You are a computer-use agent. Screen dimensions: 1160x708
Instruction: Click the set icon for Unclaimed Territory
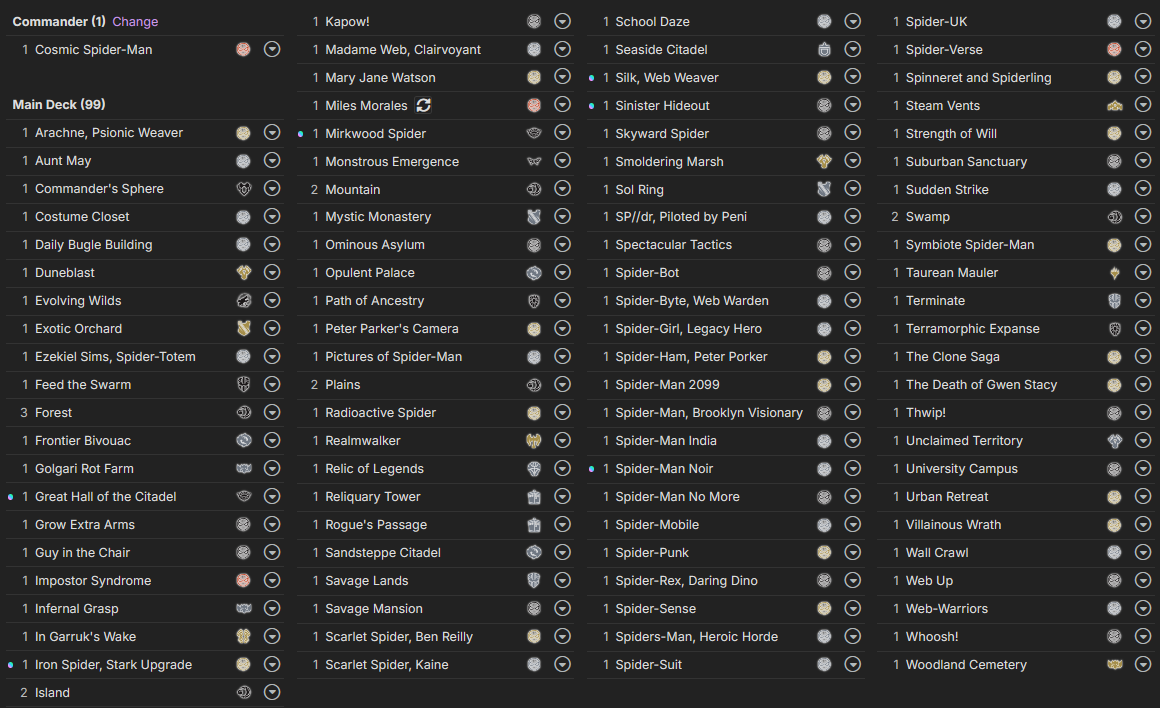pos(1114,440)
